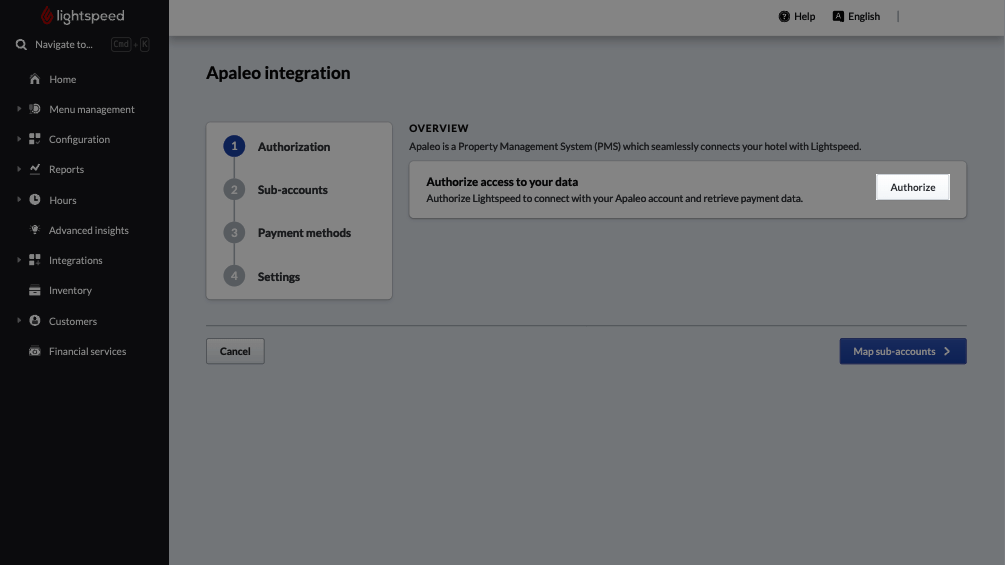Expand the Configuration section arrow
The height and width of the screenshot is (565, 1005).
click(x=19, y=139)
